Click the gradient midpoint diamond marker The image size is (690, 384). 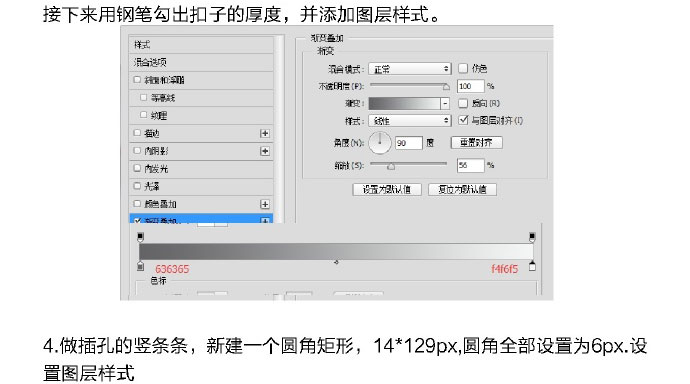pos(336,262)
